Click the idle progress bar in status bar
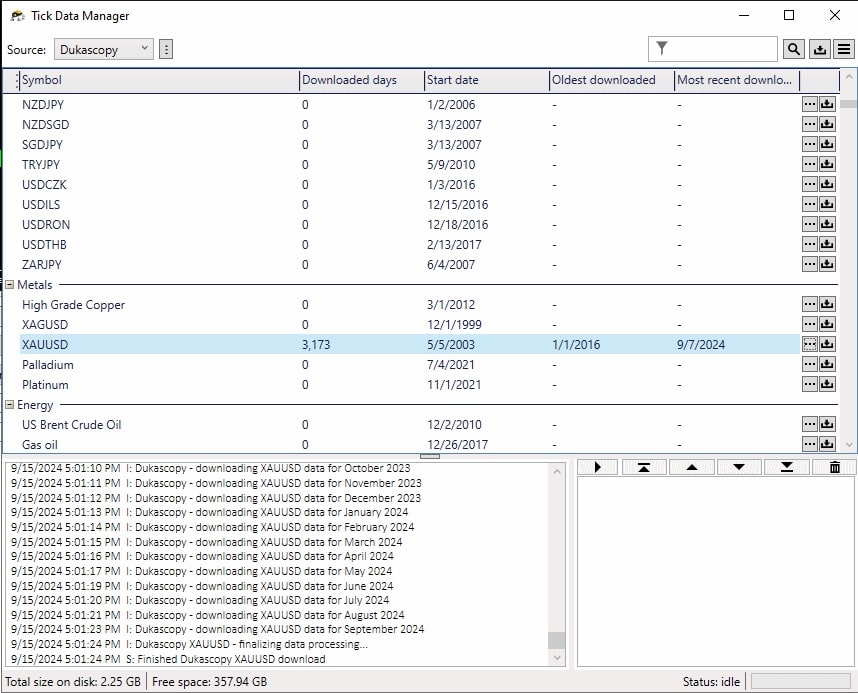The image size is (858, 693). click(800, 682)
